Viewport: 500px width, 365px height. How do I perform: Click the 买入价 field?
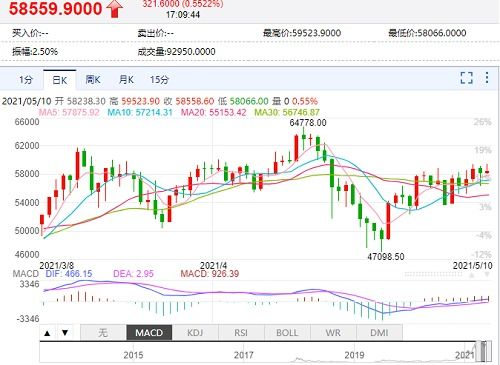point(30,33)
